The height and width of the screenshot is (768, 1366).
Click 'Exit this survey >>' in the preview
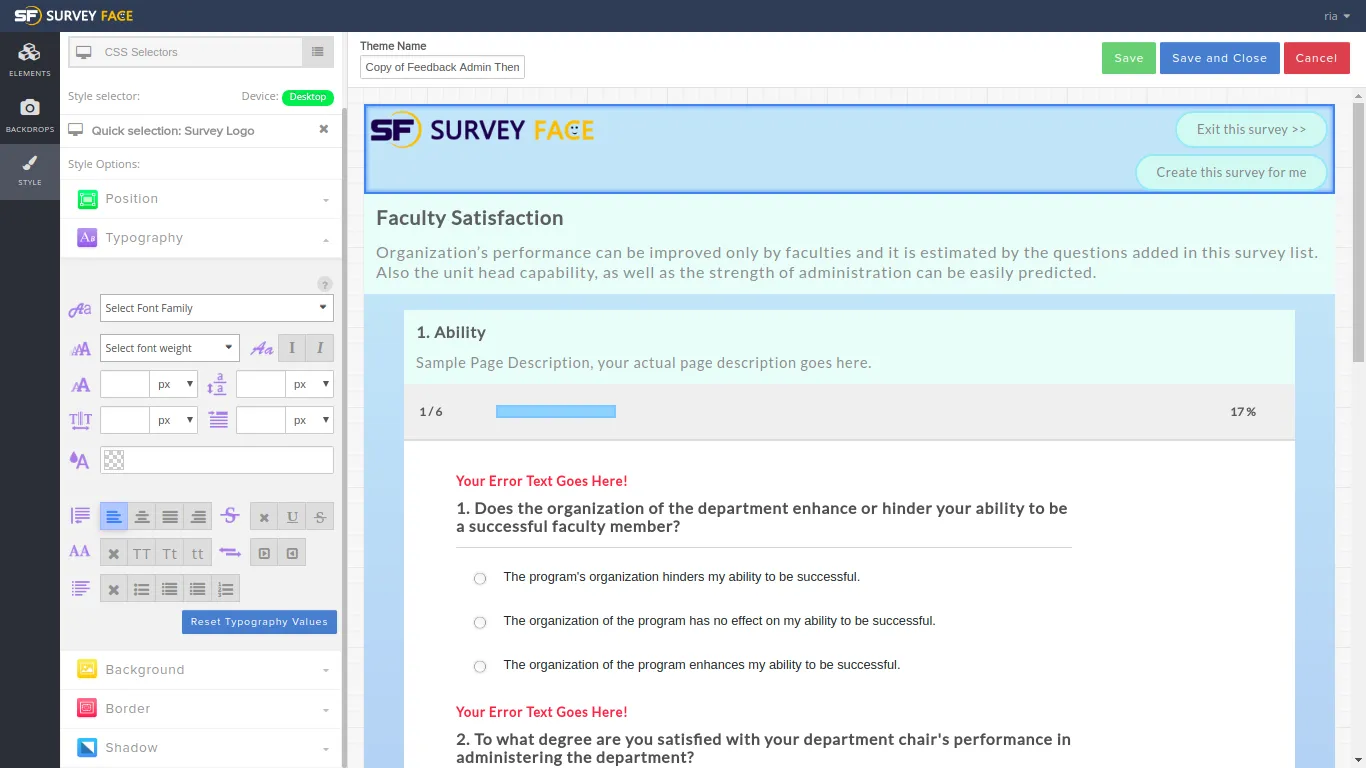pyautogui.click(x=1251, y=129)
